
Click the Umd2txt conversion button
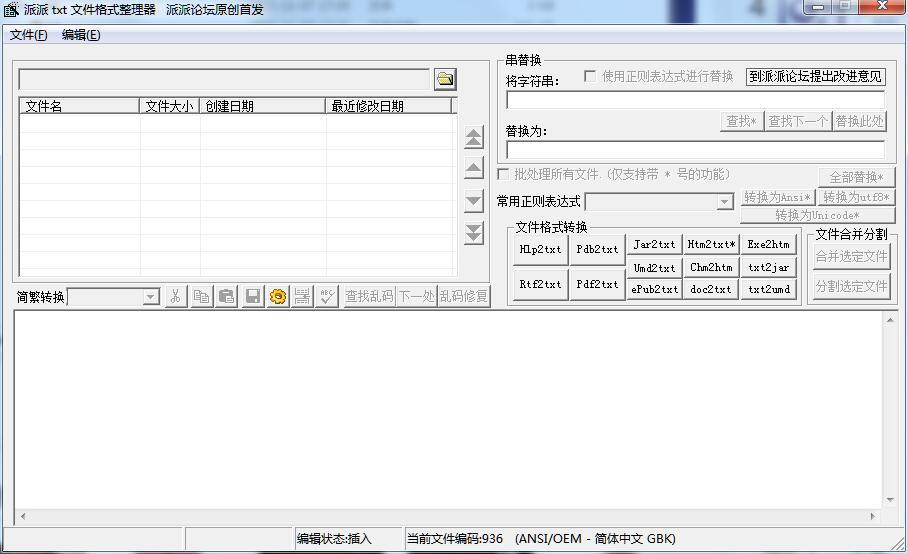click(x=654, y=267)
